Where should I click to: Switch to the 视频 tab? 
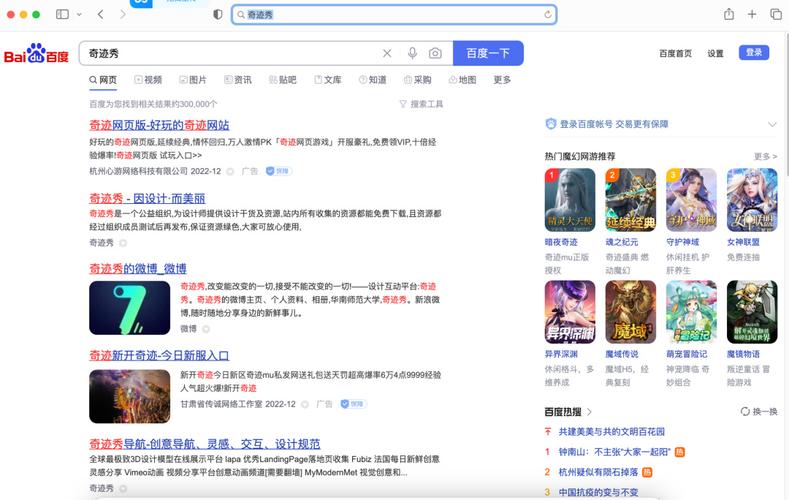point(148,80)
